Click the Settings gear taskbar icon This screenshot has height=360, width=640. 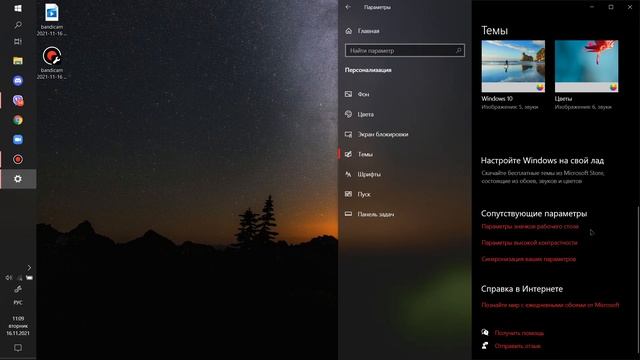tap(18, 179)
